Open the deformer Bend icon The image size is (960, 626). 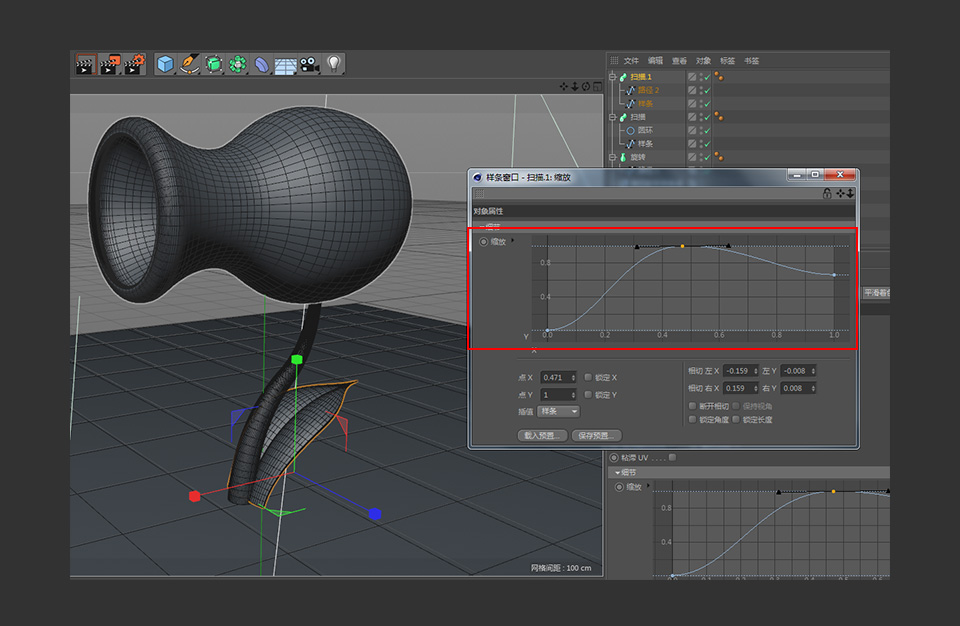[261, 64]
